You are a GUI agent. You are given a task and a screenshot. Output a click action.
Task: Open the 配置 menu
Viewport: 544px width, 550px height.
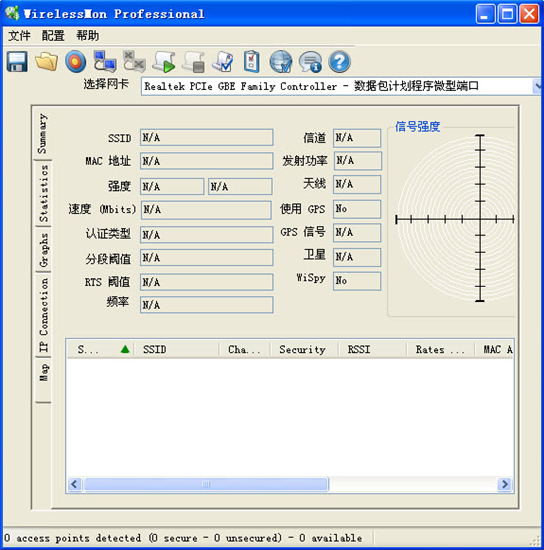[x=53, y=35]
